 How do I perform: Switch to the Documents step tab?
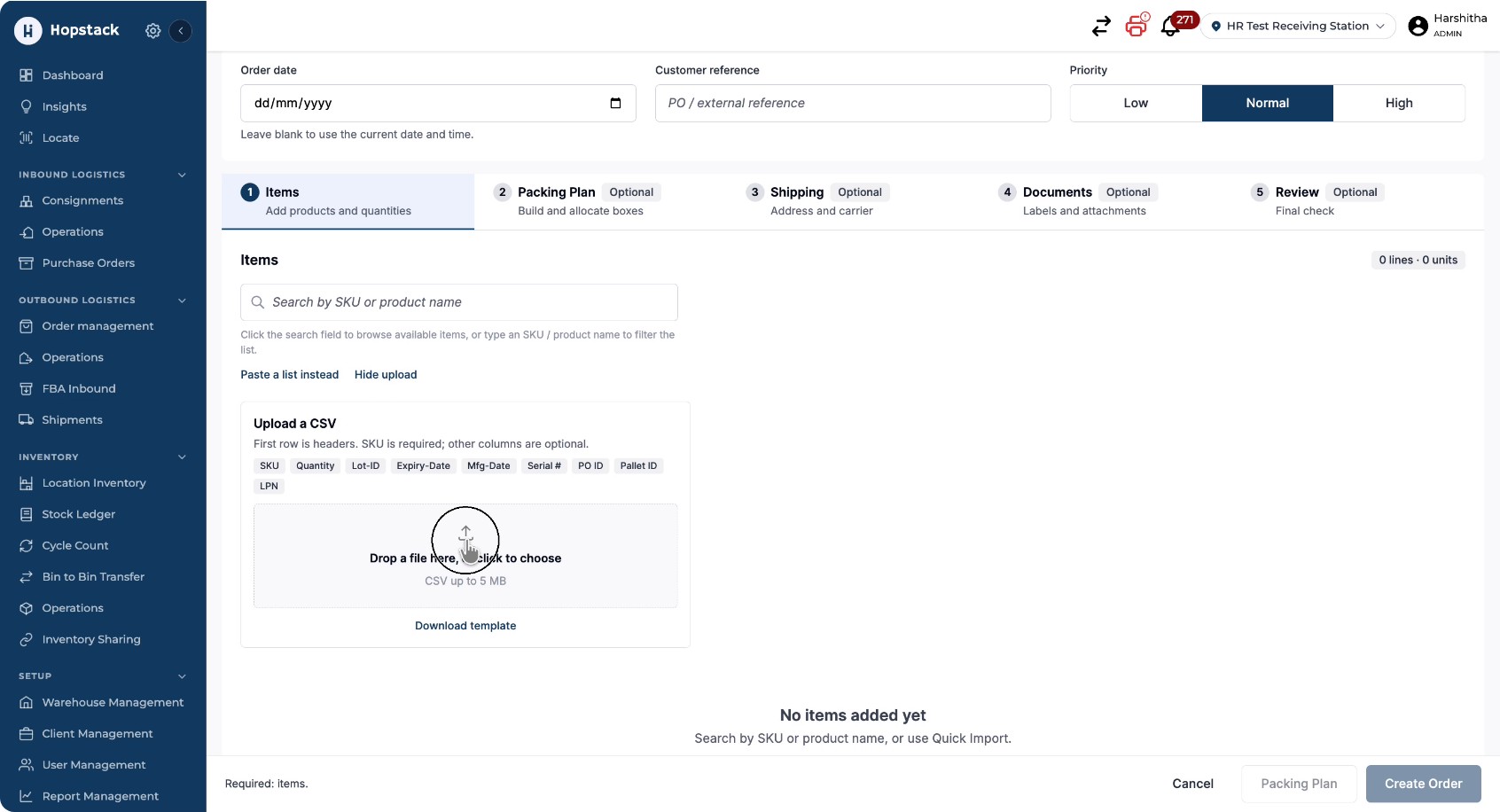[1105, 201]
